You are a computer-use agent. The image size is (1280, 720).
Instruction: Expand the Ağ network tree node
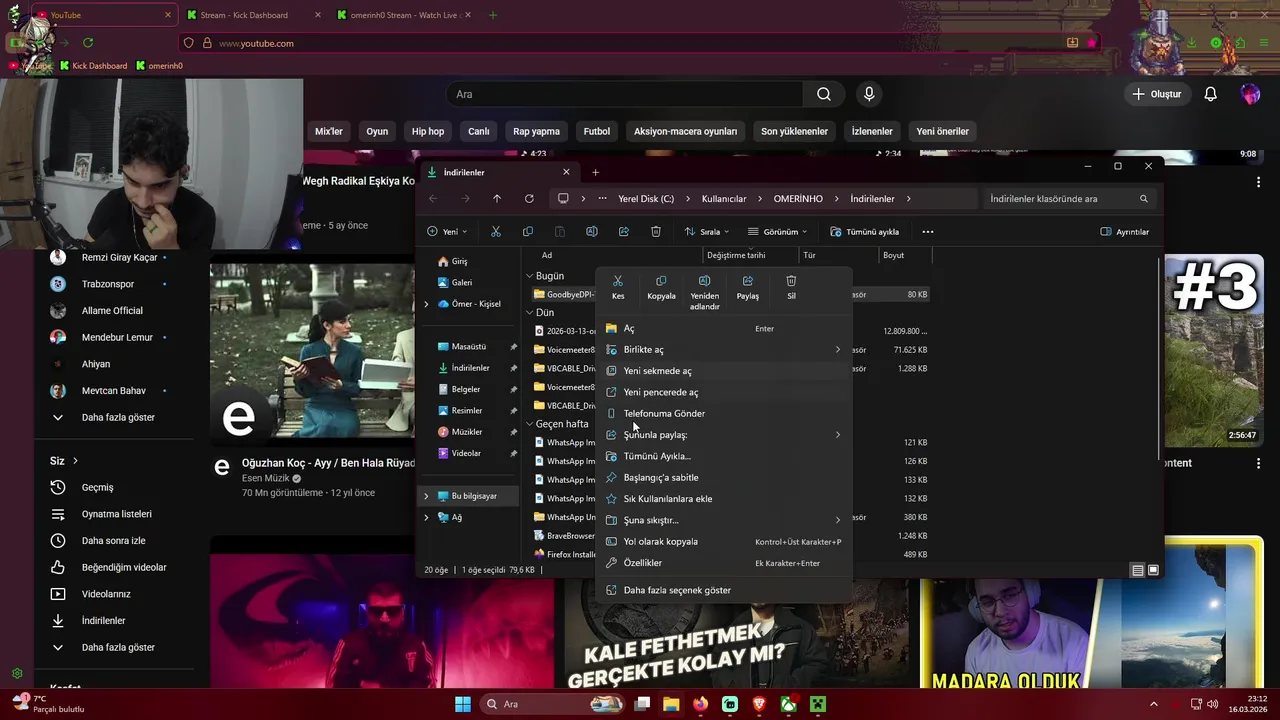[x=427, y=517]
